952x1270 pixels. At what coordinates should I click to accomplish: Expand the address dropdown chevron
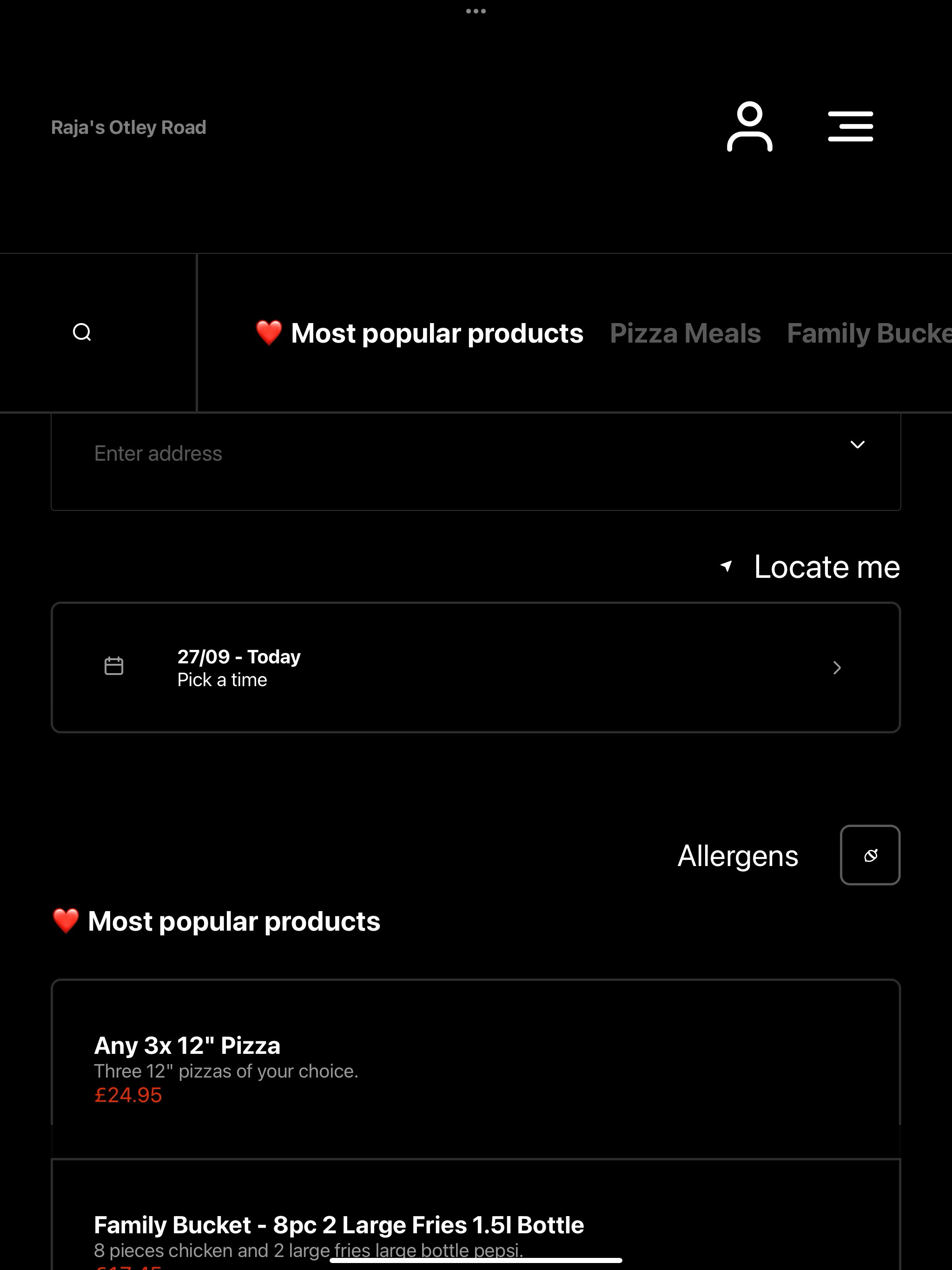857,444
